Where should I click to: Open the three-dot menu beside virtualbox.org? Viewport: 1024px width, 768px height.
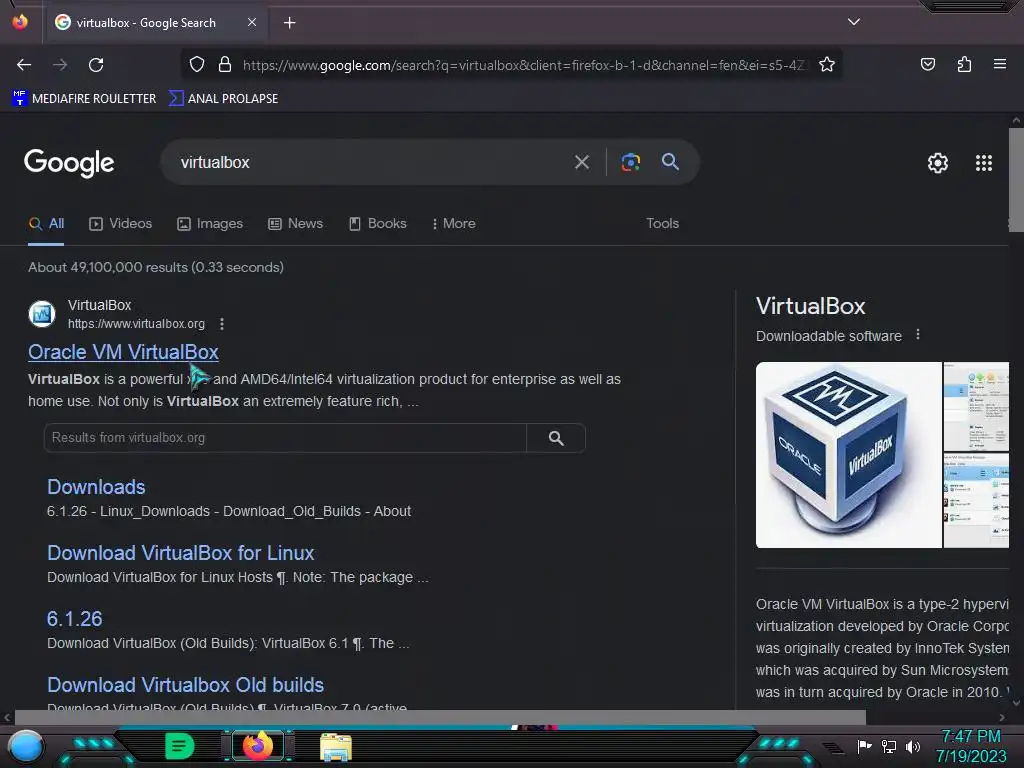[222, 324]
